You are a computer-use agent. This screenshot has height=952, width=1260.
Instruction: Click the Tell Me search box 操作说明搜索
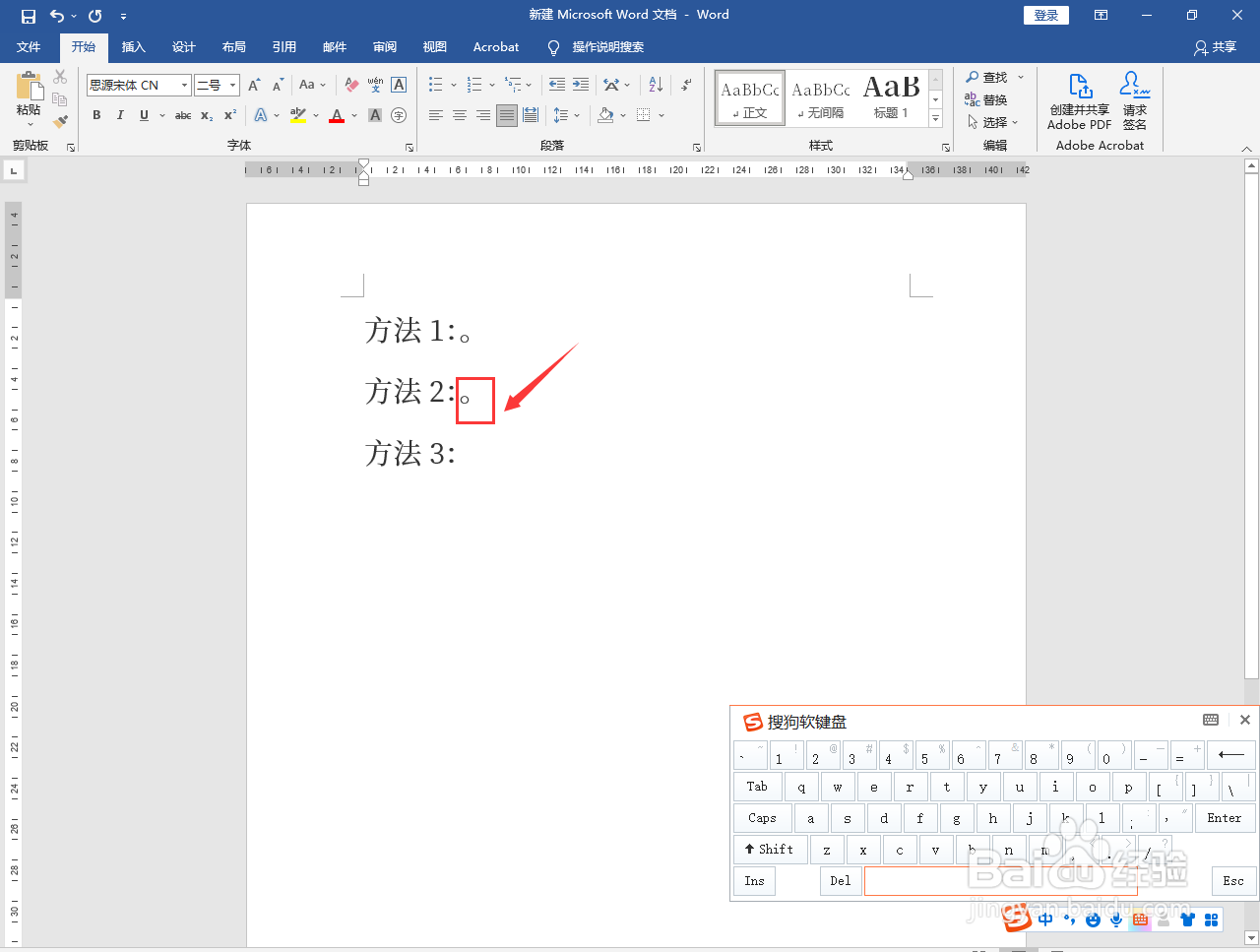pyautogui.click(x=597, y=47)
